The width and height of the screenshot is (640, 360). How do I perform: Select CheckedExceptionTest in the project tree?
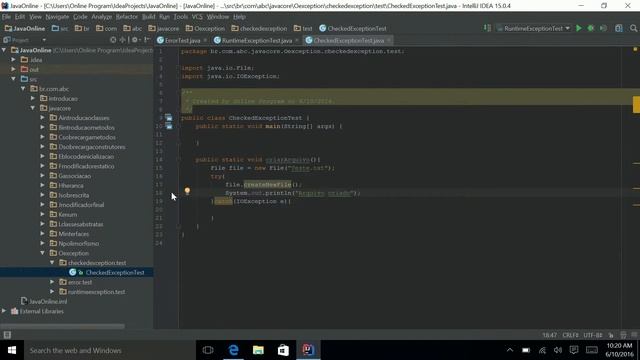point(115,273)
